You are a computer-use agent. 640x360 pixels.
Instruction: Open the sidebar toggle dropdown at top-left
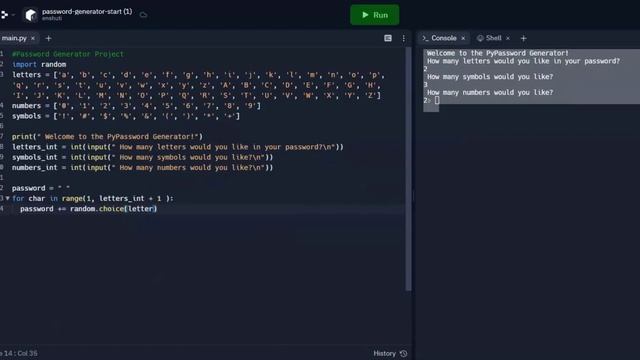8,15
